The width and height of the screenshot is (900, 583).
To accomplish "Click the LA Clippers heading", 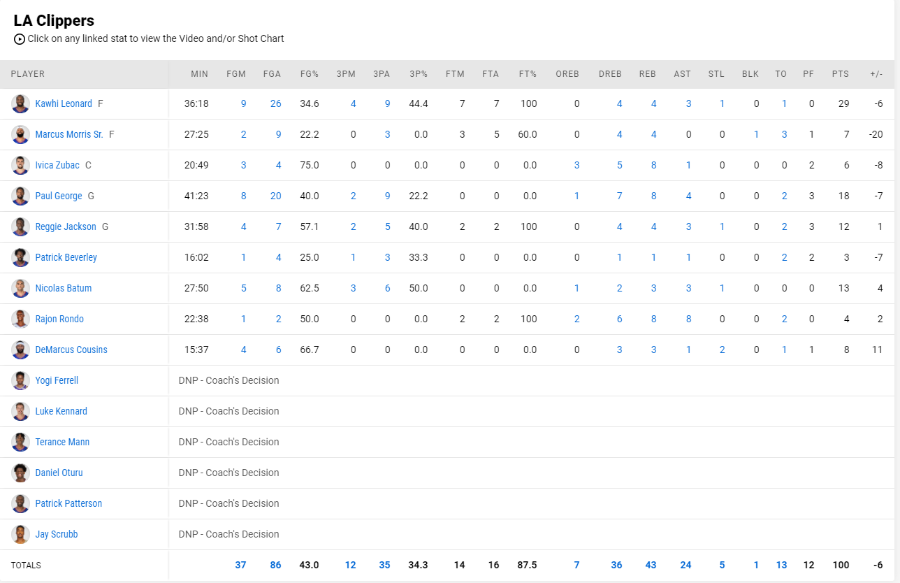I will click(54, 21).
